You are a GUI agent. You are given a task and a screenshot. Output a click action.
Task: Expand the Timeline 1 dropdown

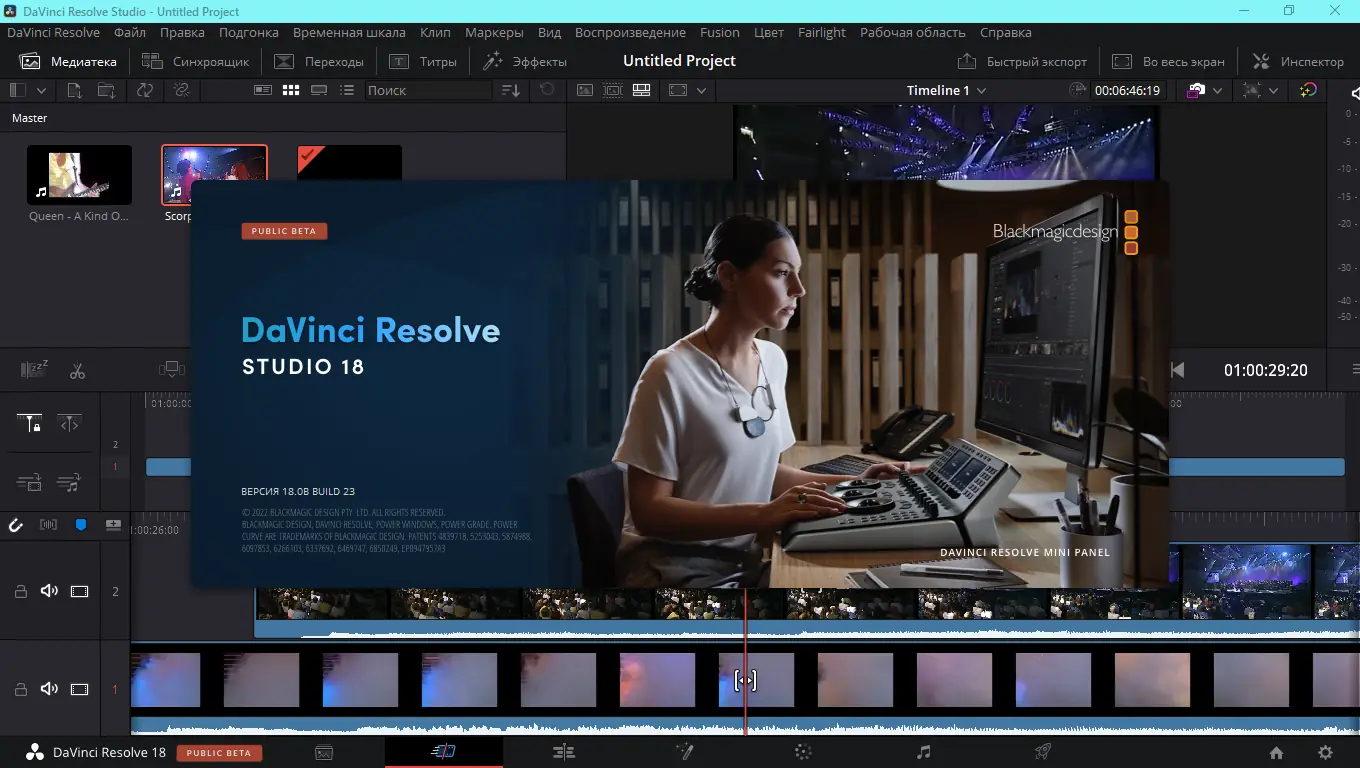981,90
